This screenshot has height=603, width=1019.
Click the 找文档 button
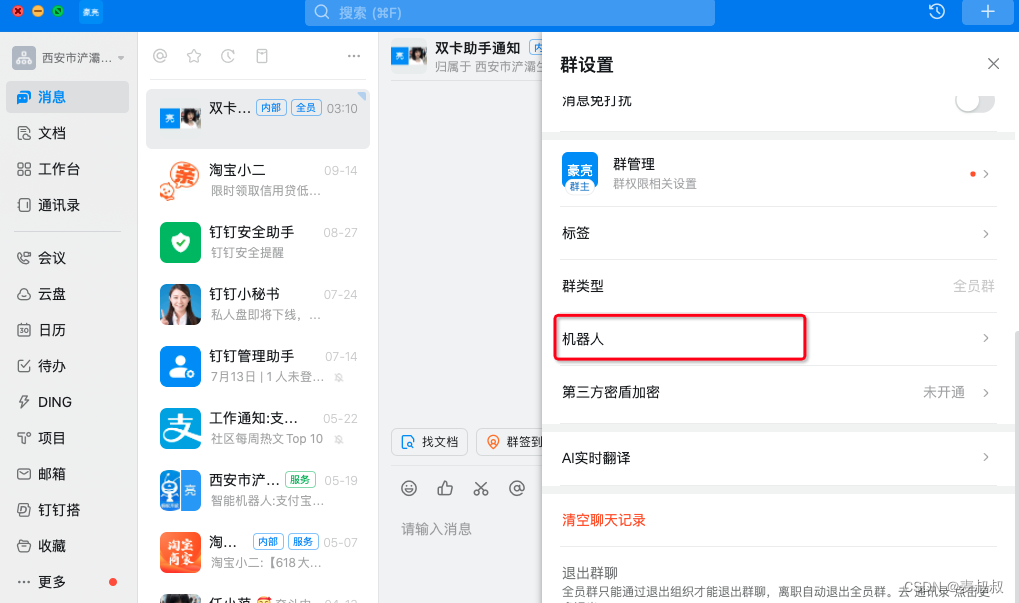click(430, 442)
